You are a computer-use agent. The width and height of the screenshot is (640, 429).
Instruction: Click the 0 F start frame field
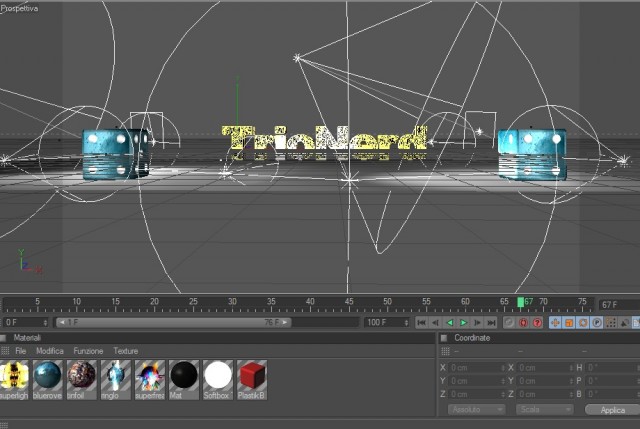pos(25,322)
